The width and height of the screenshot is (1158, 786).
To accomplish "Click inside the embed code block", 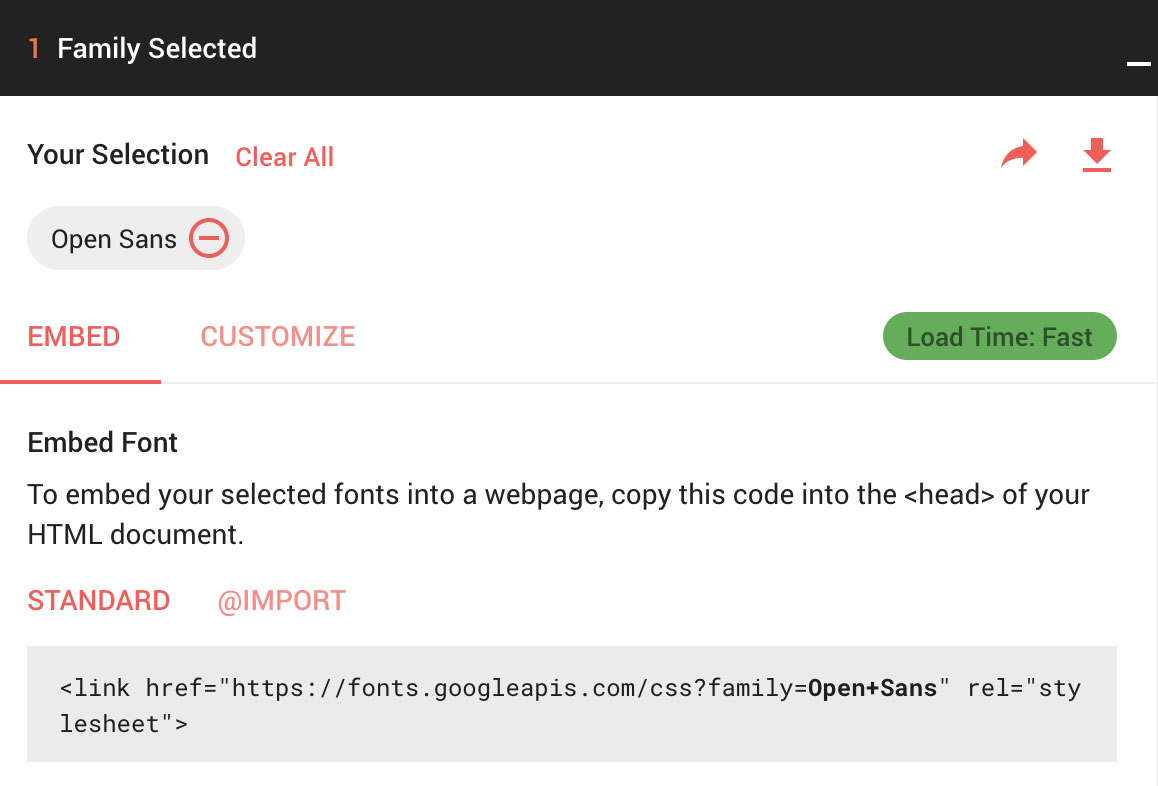I will [x=570, y=705].
